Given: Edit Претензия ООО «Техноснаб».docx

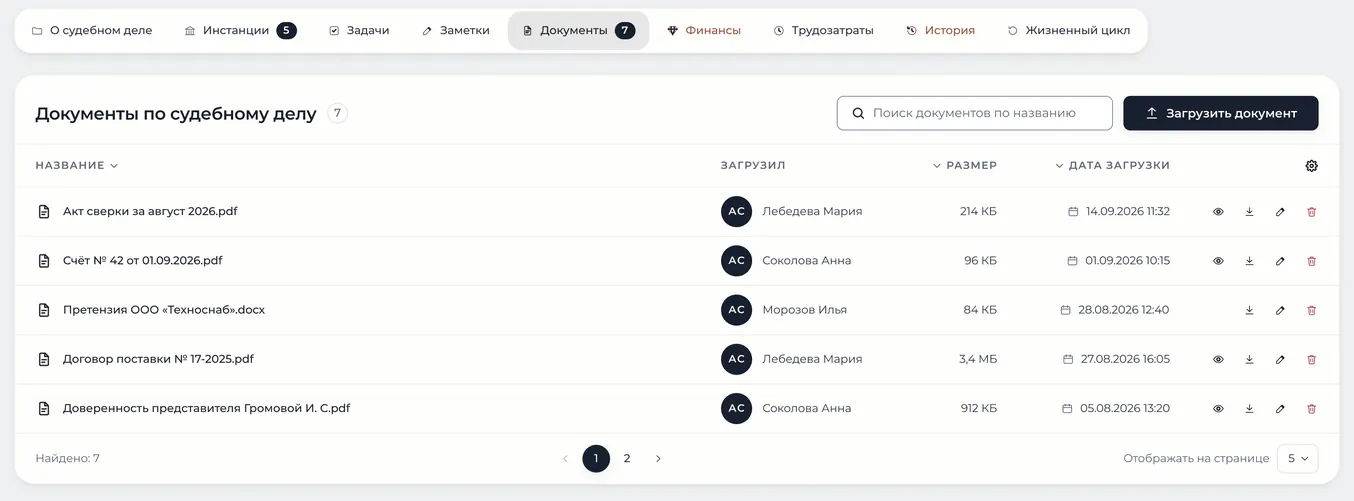Looking at the screenshot, I should (x=1280, y=310).
